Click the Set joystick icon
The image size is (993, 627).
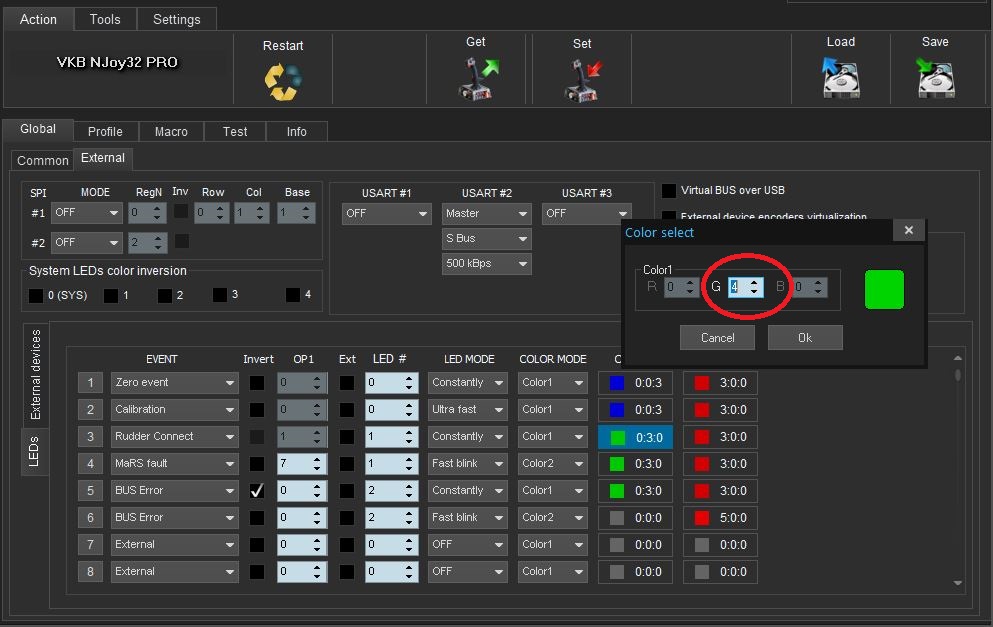click(582, 80)
